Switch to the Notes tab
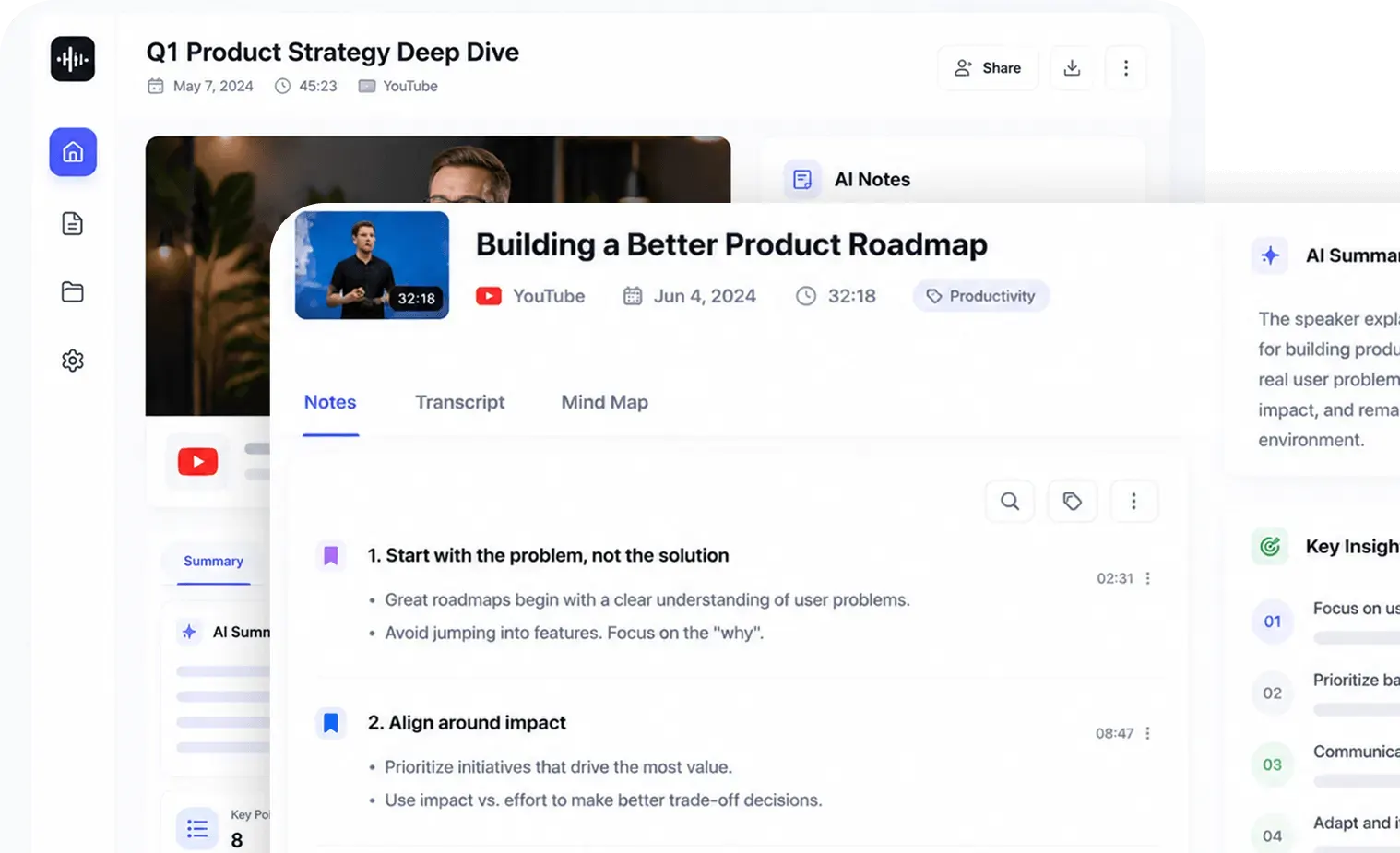Screen dimensions: 1400x853 [330, 402]
